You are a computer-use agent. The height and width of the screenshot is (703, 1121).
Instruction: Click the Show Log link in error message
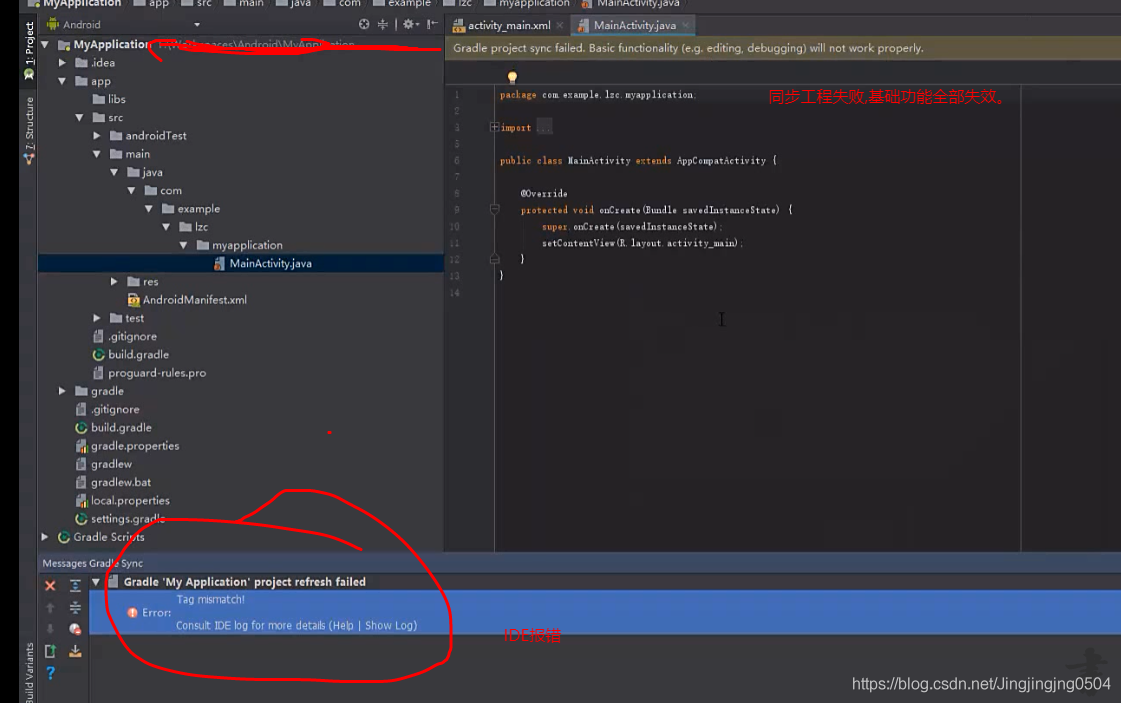(x=389, y=625)
